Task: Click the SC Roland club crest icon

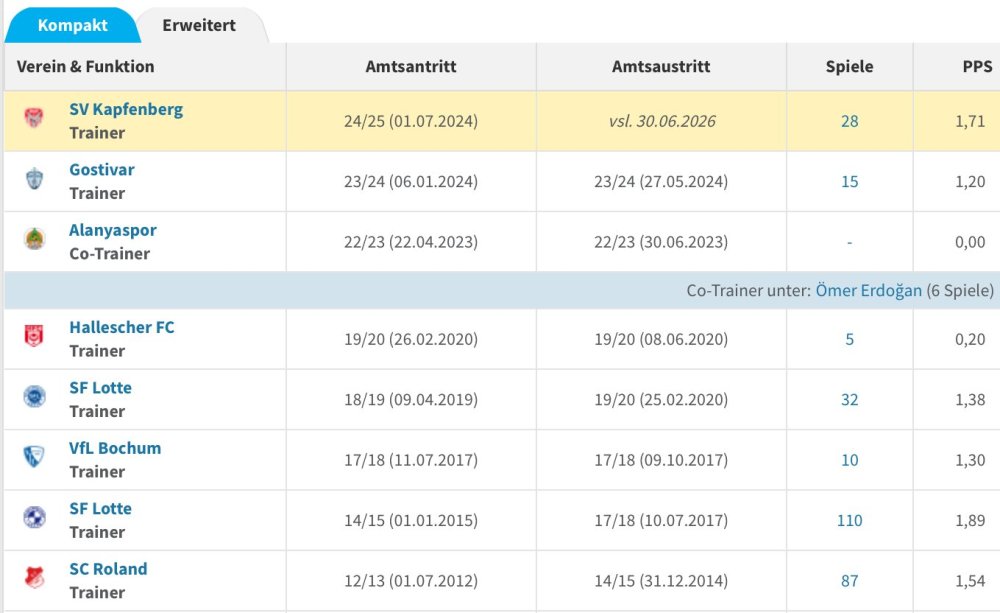Action: click(x=34, y=578)
